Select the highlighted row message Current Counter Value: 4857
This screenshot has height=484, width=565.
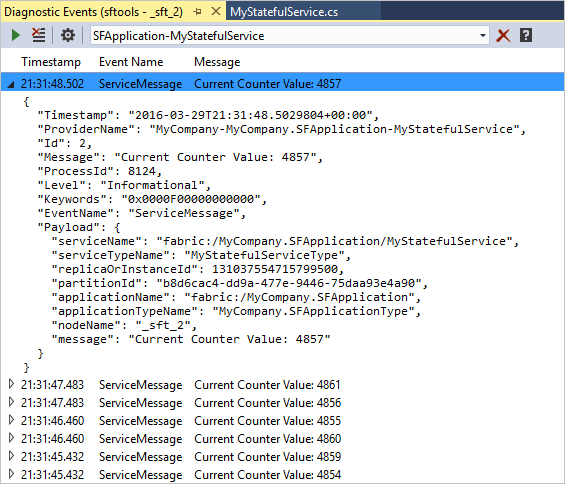267,84
